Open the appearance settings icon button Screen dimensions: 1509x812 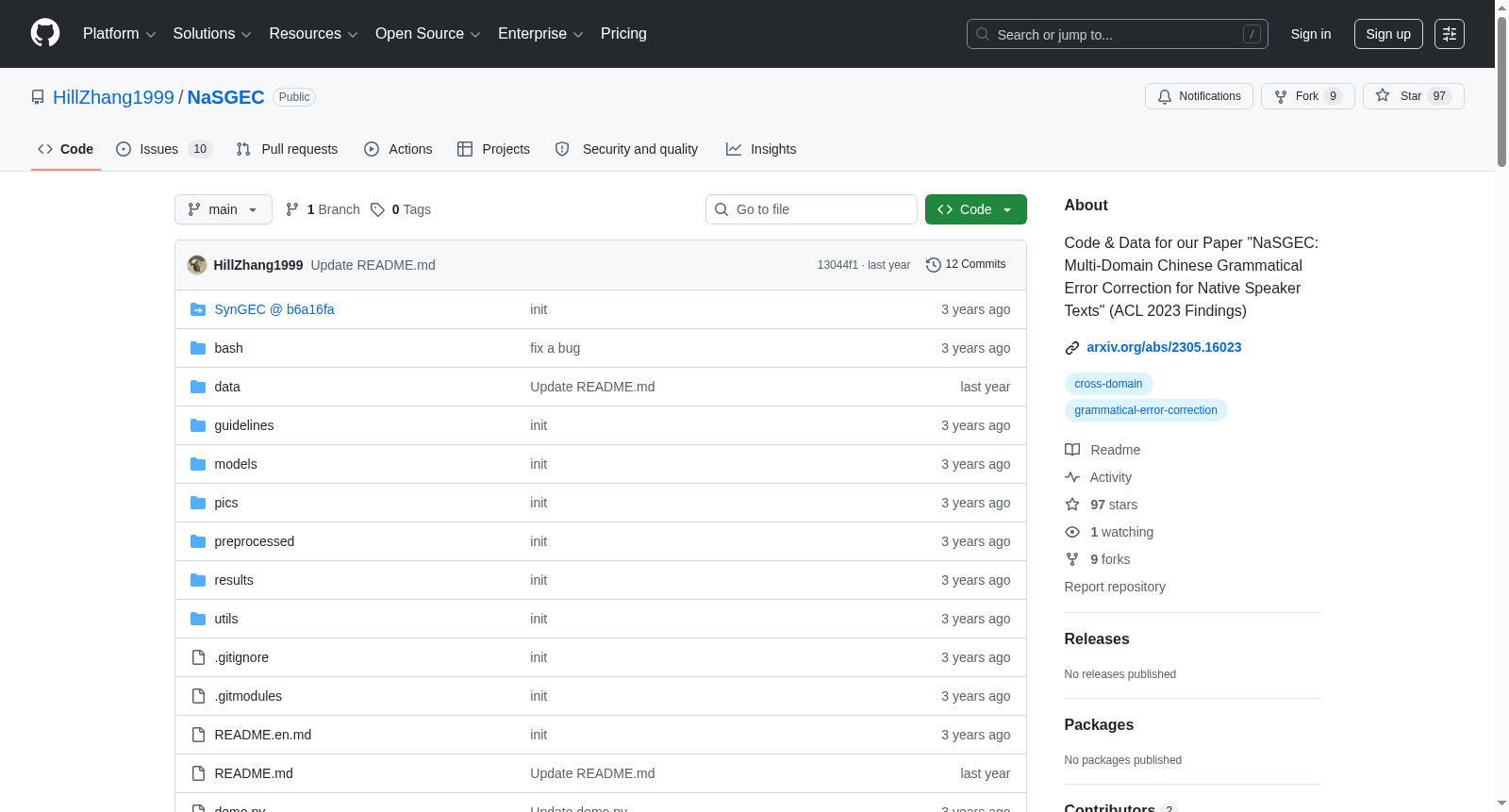click(x=1450, y=34)
